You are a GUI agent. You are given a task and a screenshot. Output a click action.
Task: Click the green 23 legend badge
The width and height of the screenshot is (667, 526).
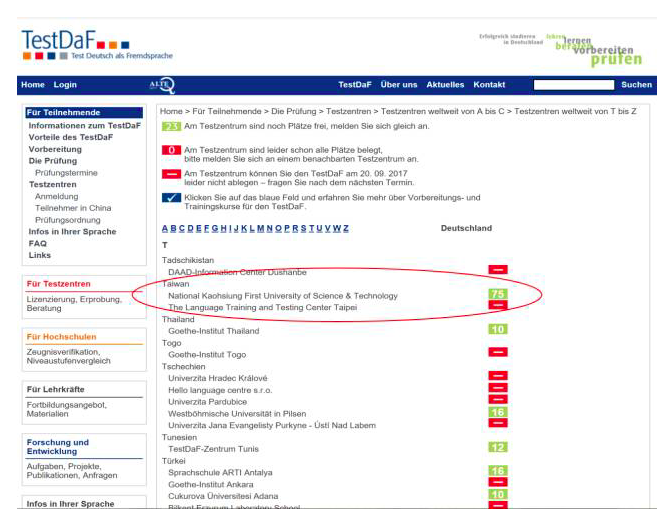point(171,126)
